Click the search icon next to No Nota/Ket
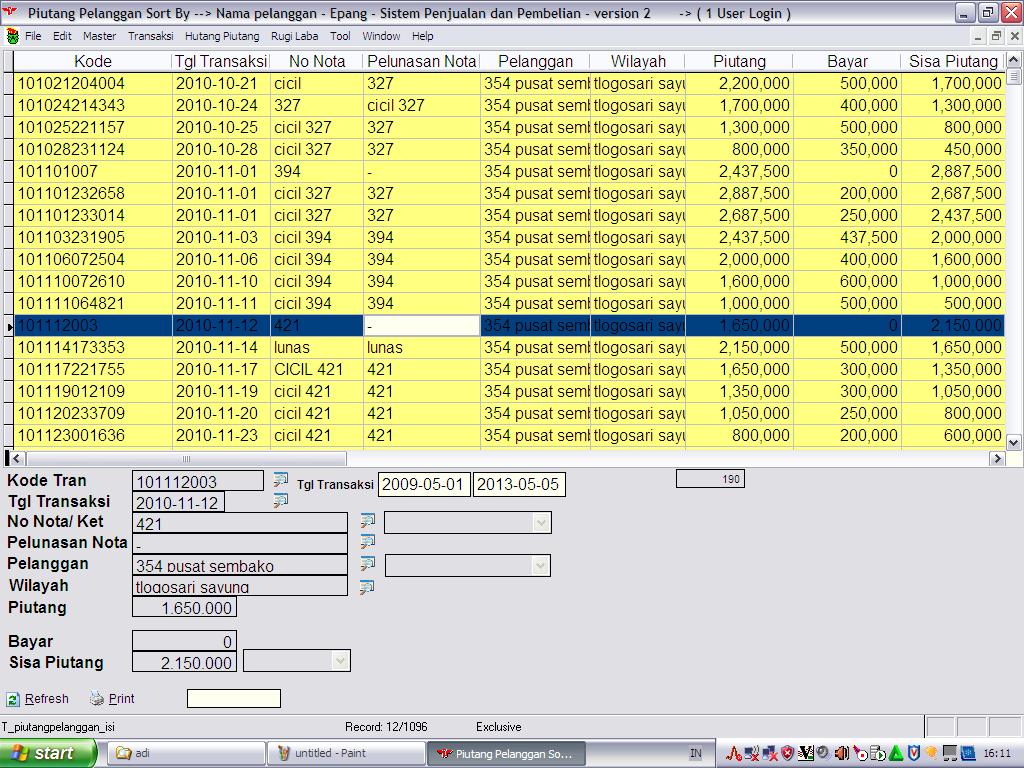The height and width of the screenshot is (768, 1024). [367, 521]
